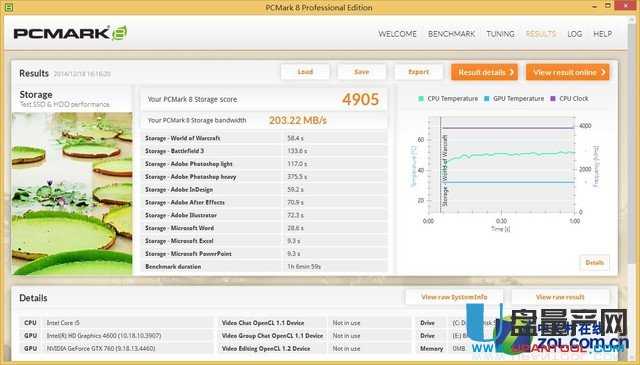Click the Intel HD Graphics 4600 GPU entry
The width and height of the screenshot is (640, 365).
tap(117, 336)
